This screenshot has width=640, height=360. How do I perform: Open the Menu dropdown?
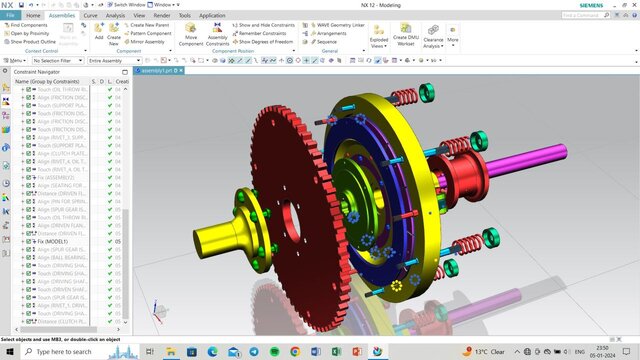pyautogui.click(x=15, y=60)
